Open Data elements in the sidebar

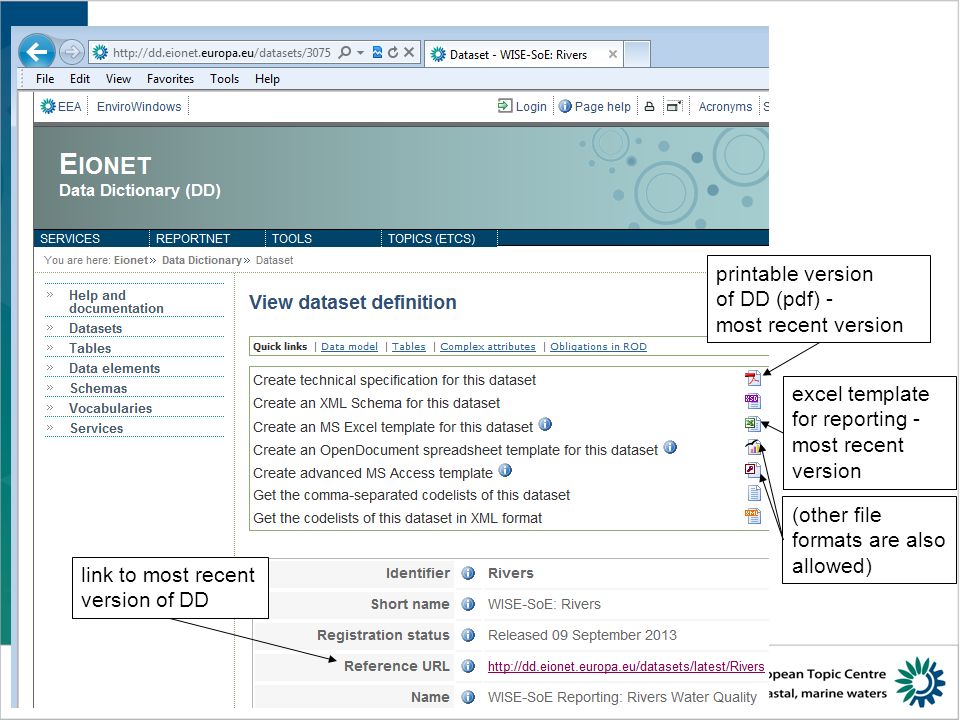pos(114,368)
